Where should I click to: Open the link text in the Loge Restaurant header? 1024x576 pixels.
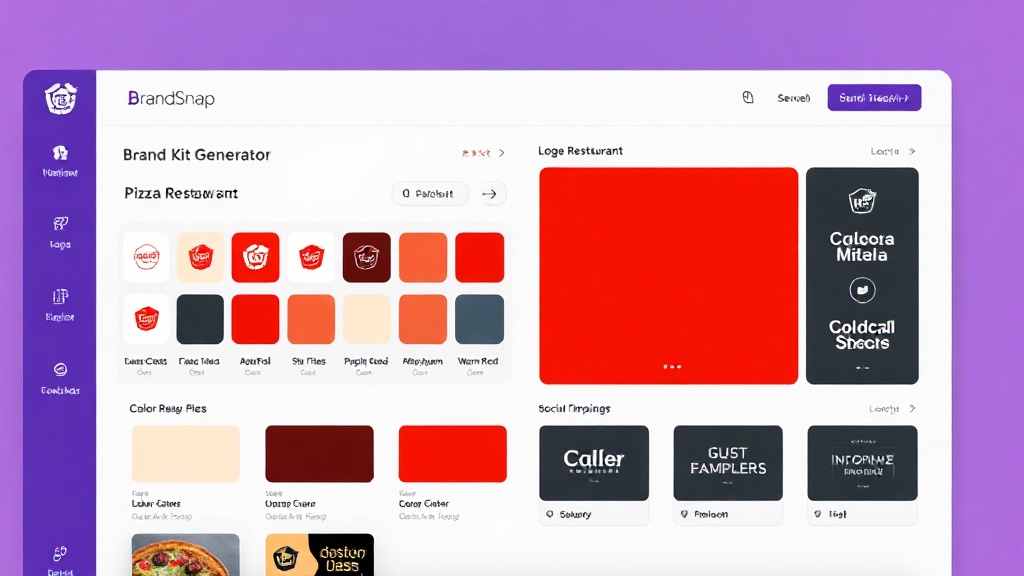tap(885, 151)
